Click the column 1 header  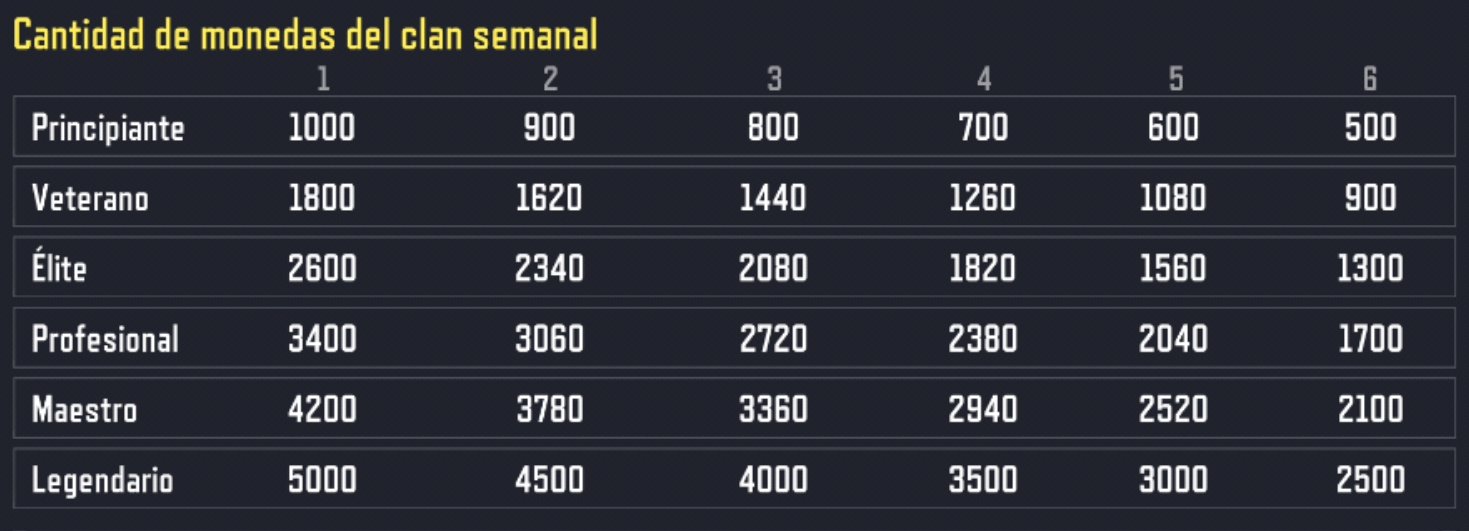tap(323, 79)
